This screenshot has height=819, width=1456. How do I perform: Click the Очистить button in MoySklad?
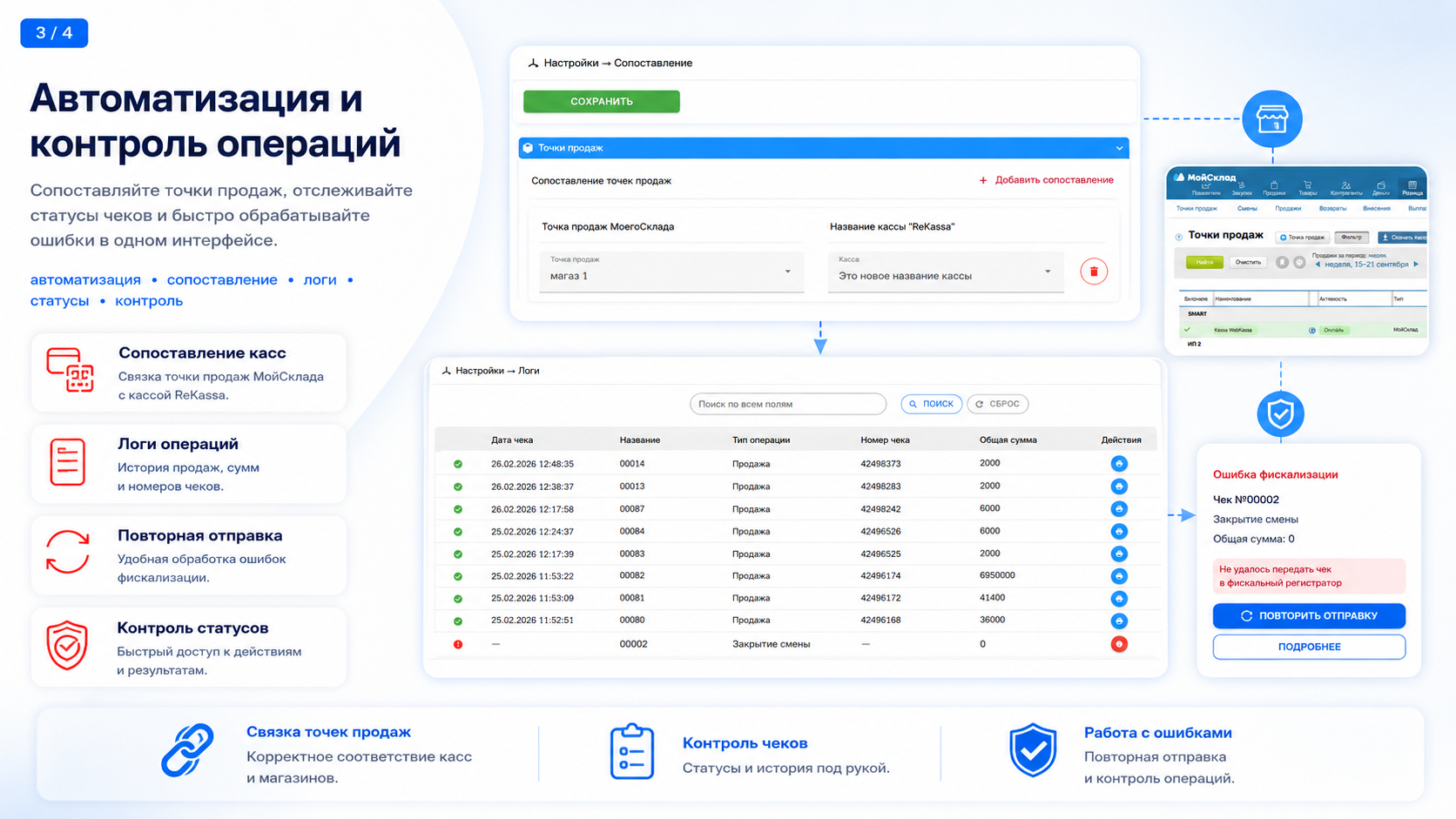click(1248, 262)
